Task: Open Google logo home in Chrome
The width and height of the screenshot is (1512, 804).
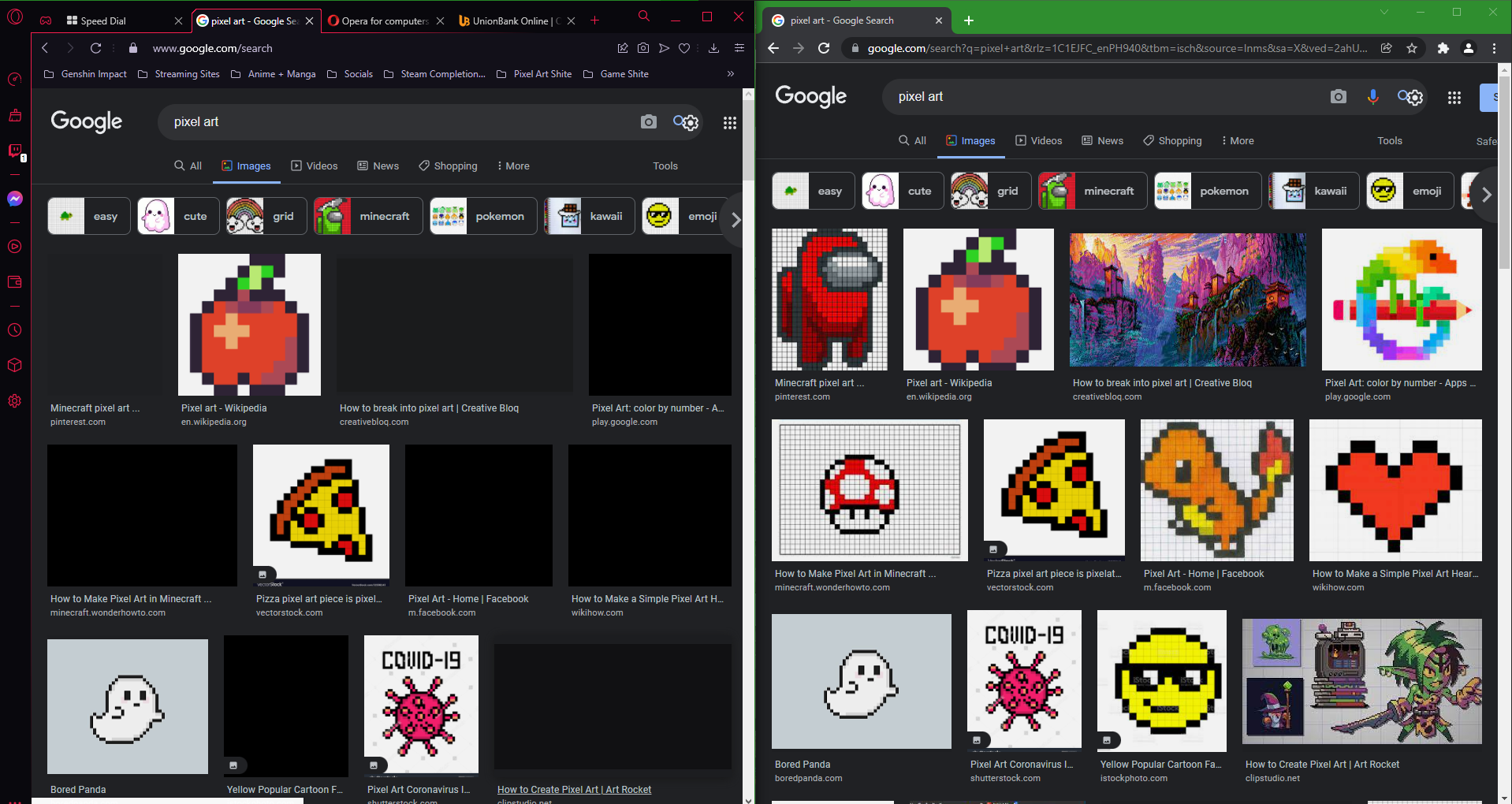Action: click(x=810, y=96)
